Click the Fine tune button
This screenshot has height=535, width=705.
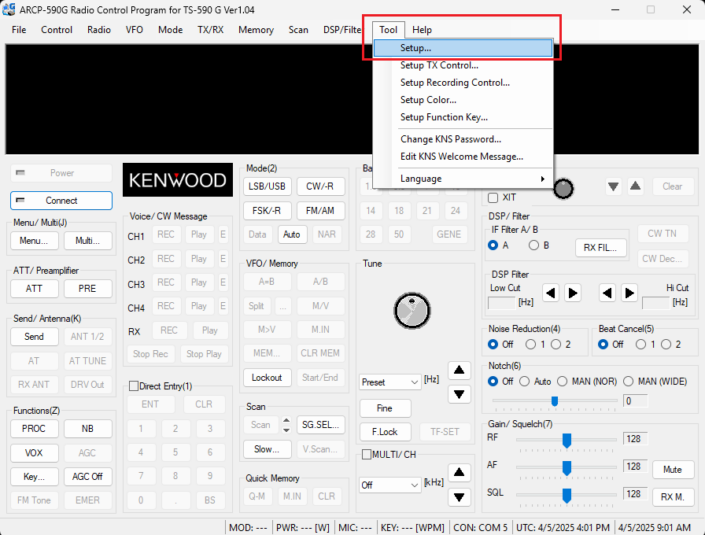(x=385, y=408)
